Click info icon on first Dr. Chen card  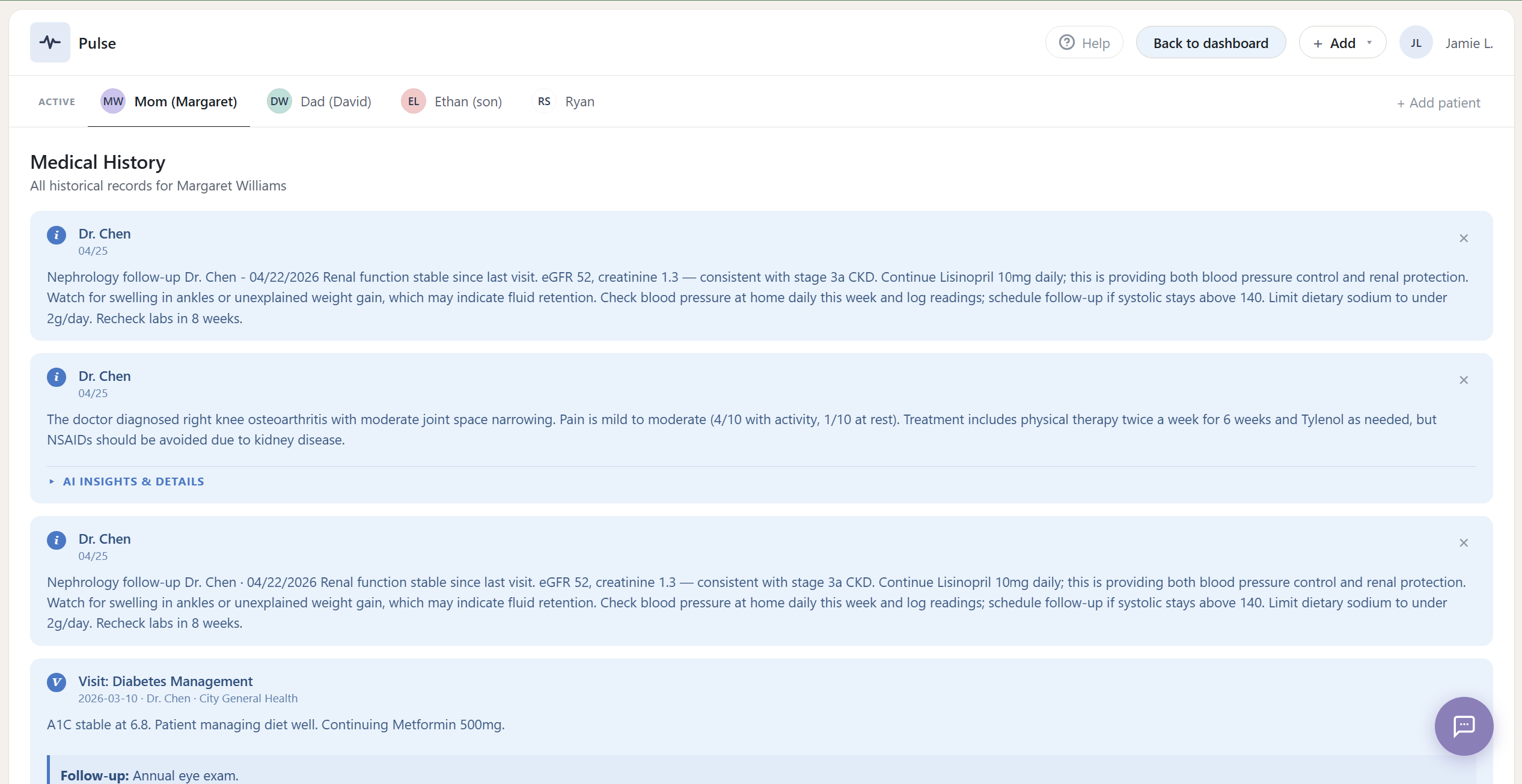click(57, 235)
